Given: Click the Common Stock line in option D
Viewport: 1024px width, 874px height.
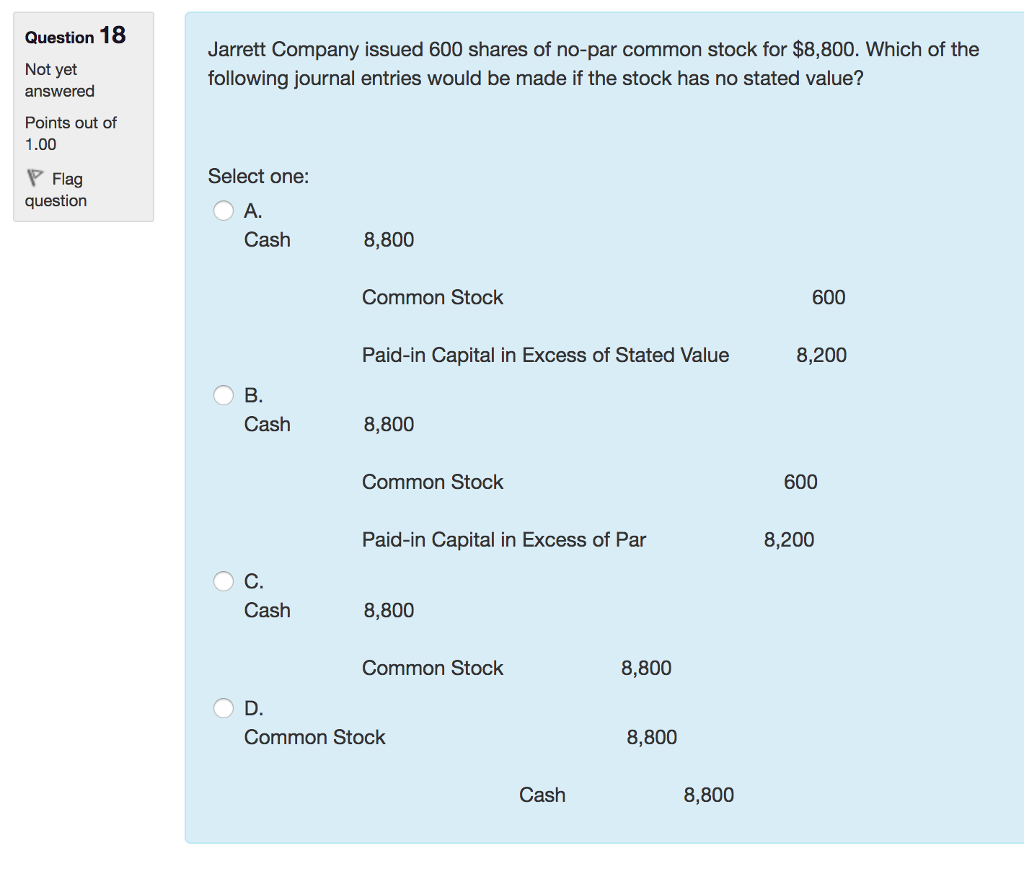Looking at the screenshot, I should (315, 737).
